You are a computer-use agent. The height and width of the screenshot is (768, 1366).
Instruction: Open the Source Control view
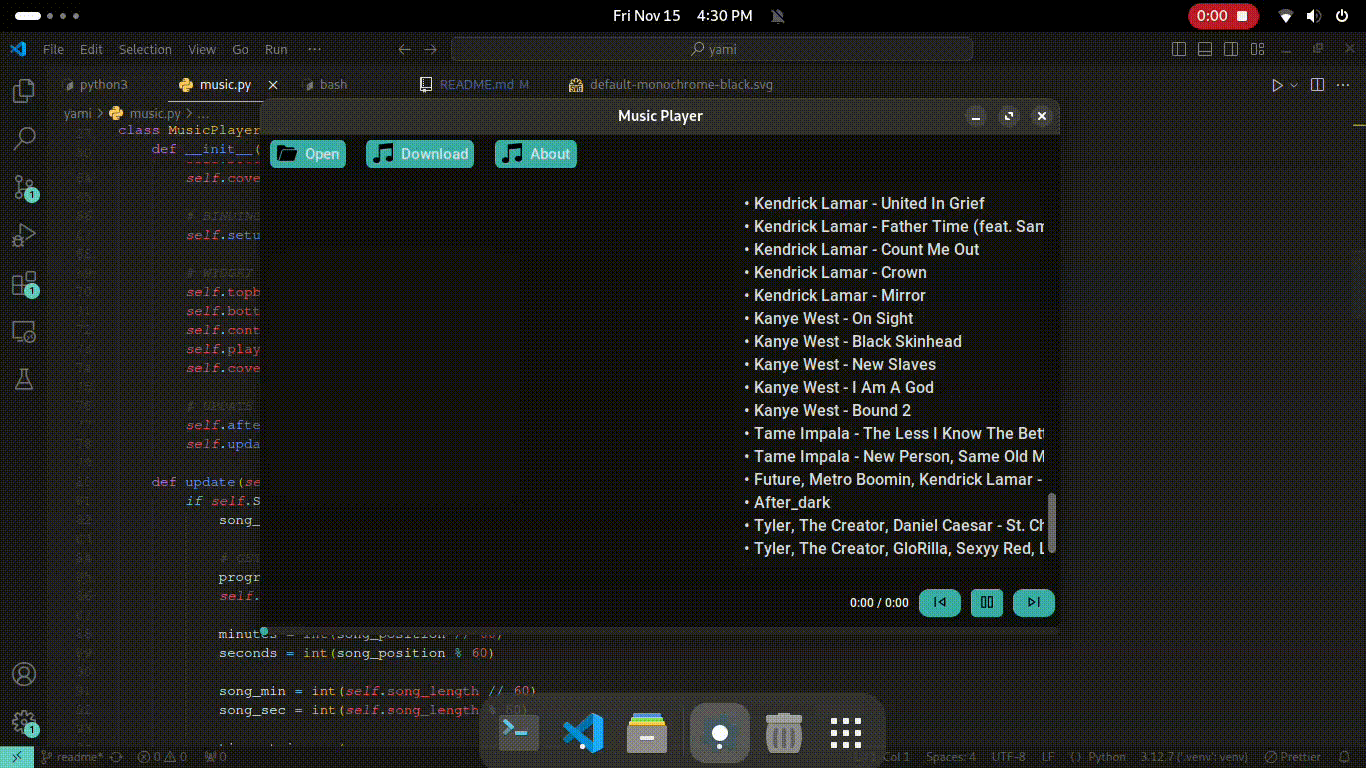pos(24,187)
